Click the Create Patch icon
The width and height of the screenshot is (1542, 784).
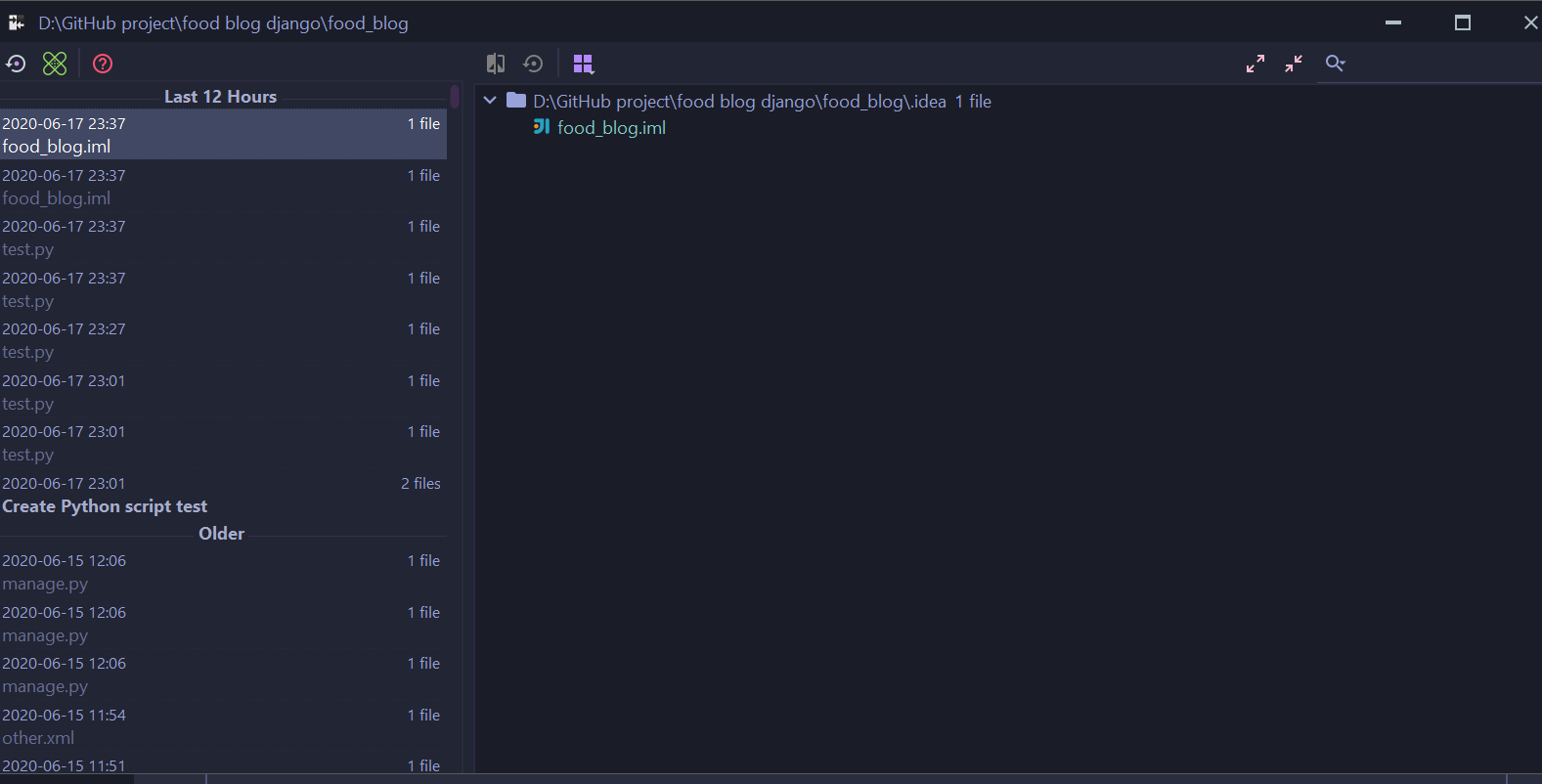(55, 64)
